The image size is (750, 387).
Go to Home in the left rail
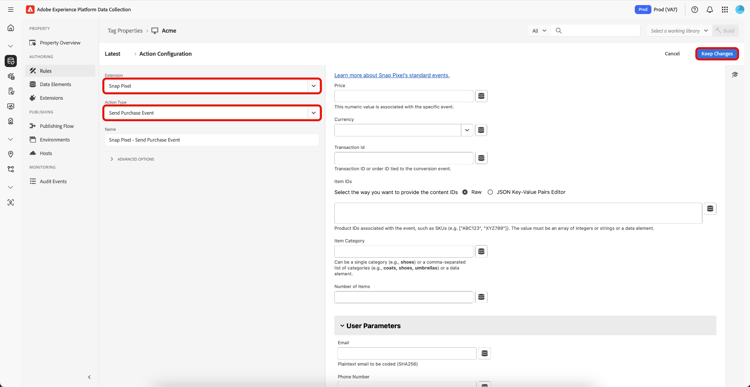click(11, 28)
